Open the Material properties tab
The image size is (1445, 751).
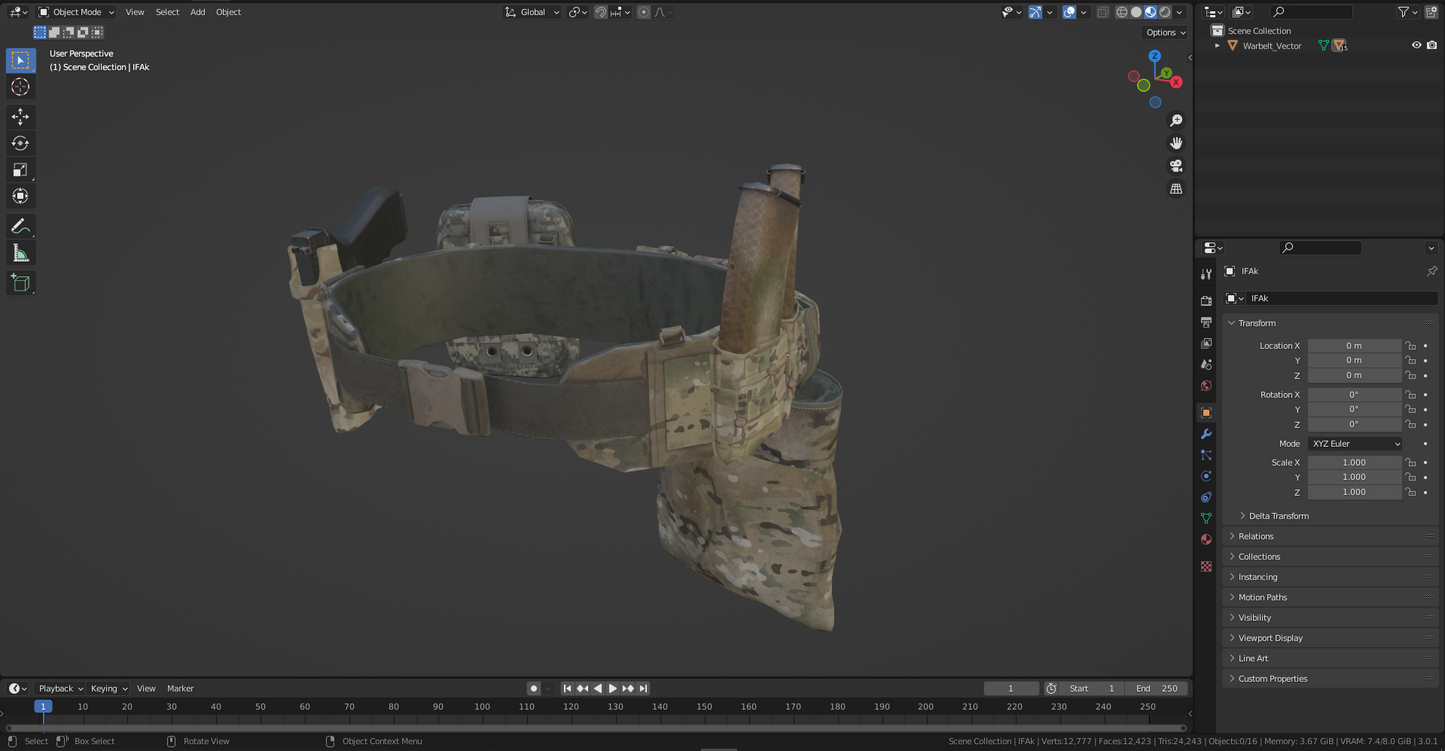tap(1206, 539)
